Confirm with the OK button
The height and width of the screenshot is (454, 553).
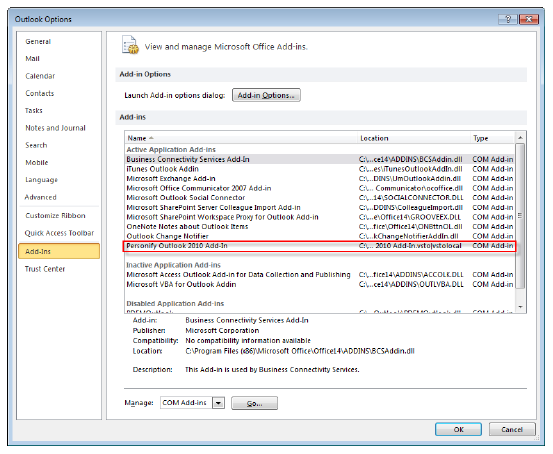pyautogui.click(x=458, y=429)
